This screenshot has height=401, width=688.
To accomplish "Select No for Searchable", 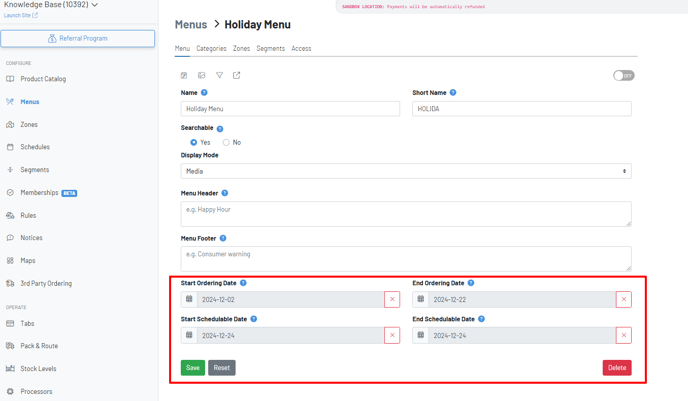I will [226, 142].
